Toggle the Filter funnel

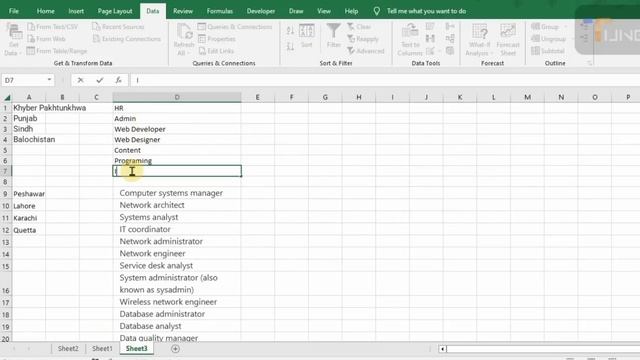[333, 36]
